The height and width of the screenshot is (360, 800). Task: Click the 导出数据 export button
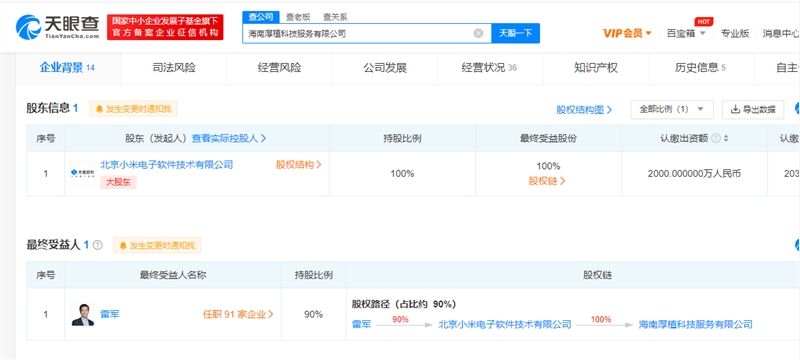point(753,110)
